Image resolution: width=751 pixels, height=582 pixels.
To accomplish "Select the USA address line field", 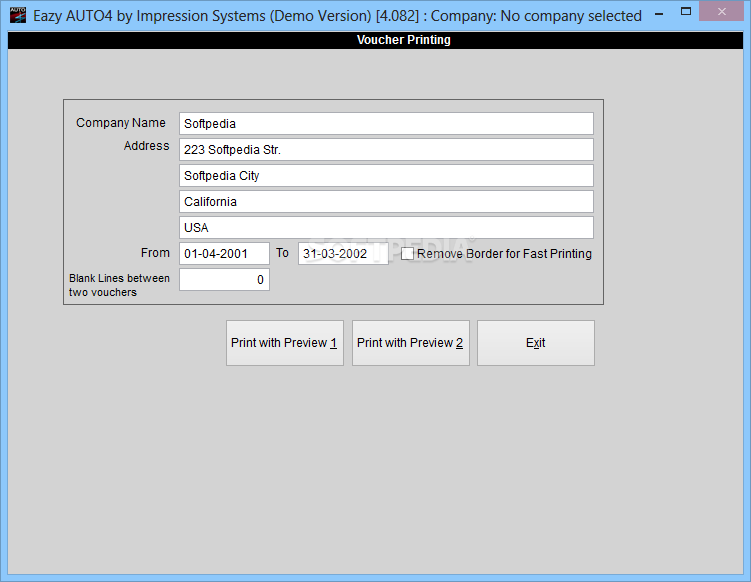I will [x=386, y=227].
